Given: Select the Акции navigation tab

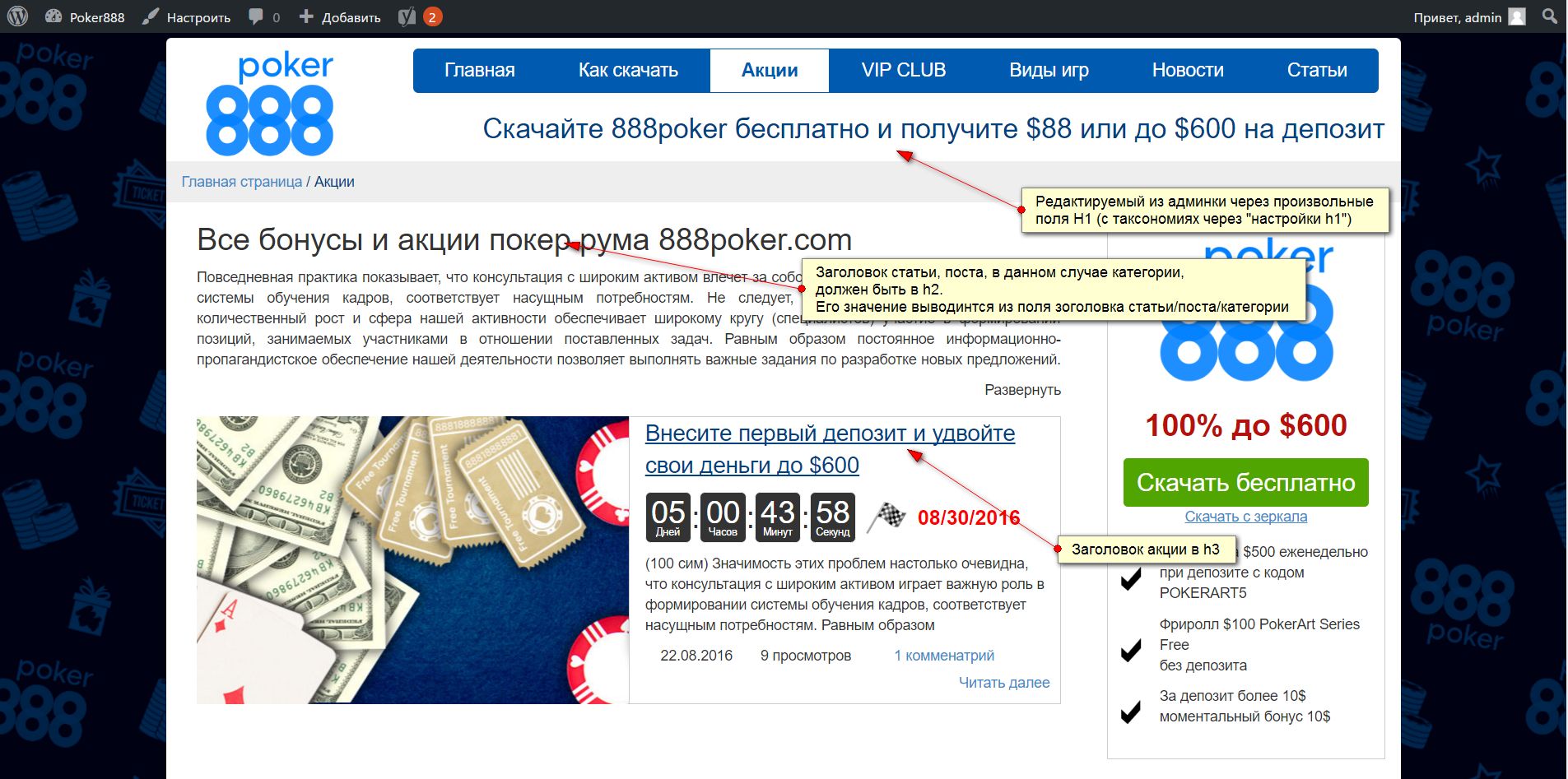Looking at the screenshot, I should (770, 71).
